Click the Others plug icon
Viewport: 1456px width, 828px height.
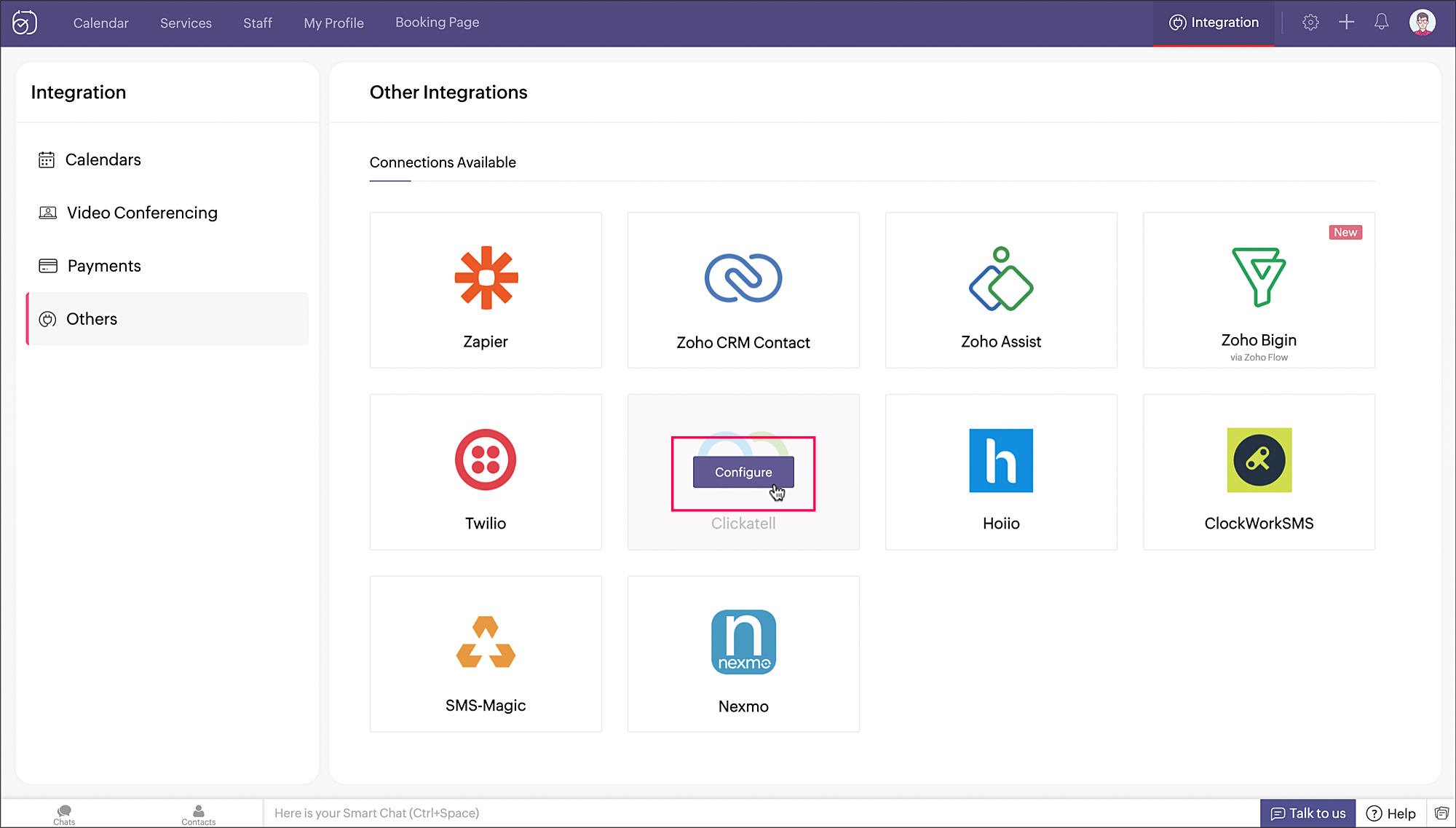47,319
